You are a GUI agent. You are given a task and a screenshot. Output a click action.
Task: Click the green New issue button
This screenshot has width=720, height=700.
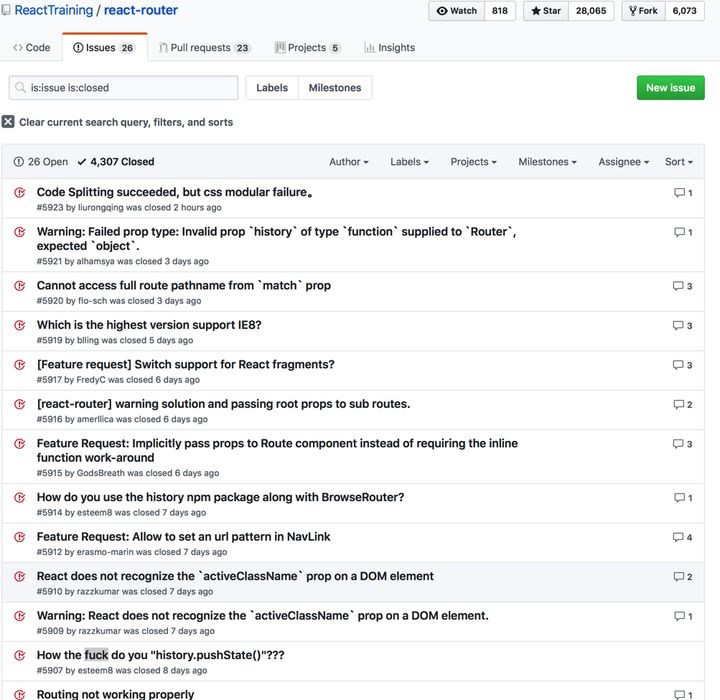670,88
